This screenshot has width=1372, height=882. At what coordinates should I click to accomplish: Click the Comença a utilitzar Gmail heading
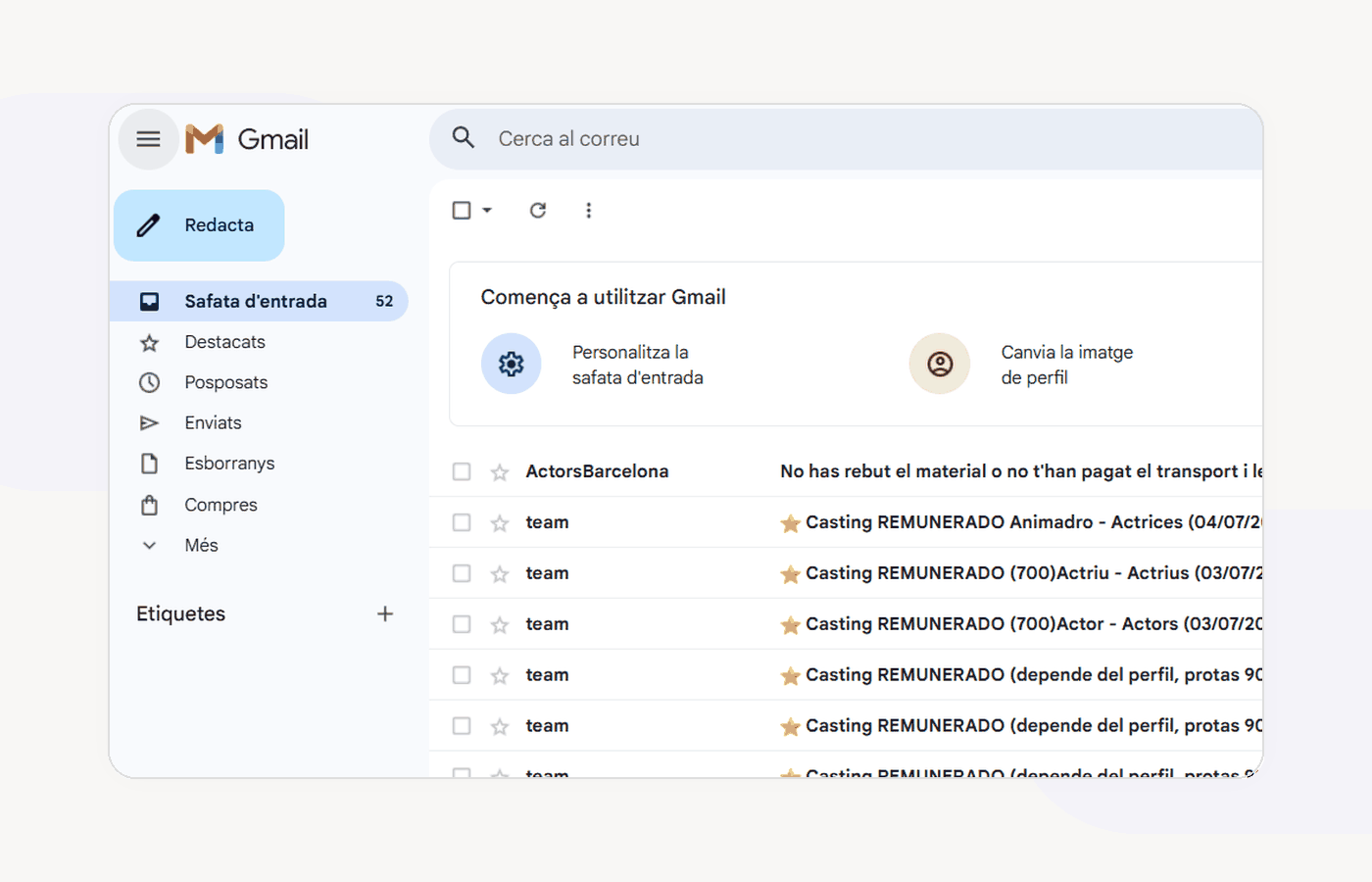603,297
